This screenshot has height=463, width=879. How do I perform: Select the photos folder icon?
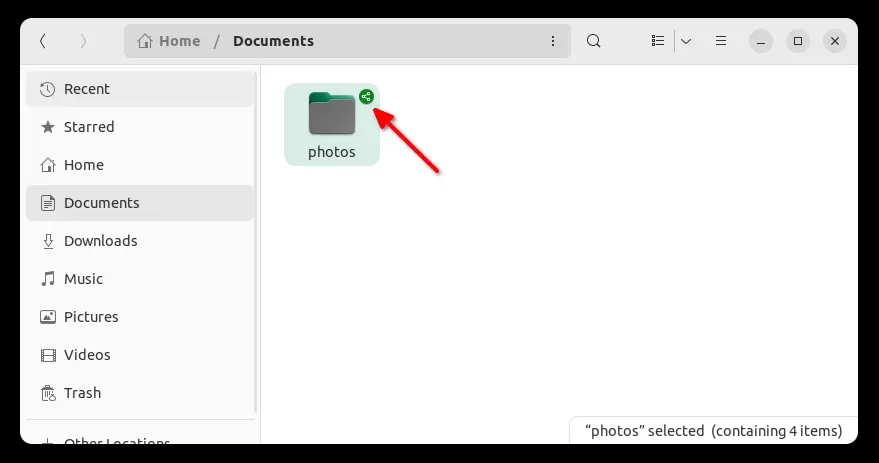coord(332,114)
